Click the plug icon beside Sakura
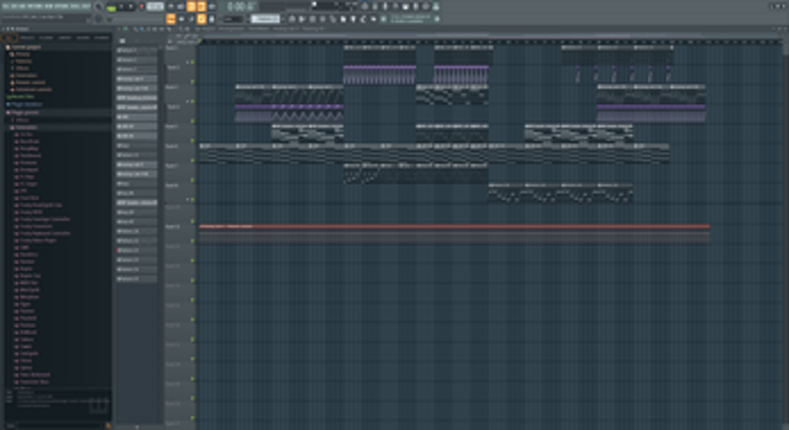This screenshot has height=430, width=789. (x=17, y=339)
